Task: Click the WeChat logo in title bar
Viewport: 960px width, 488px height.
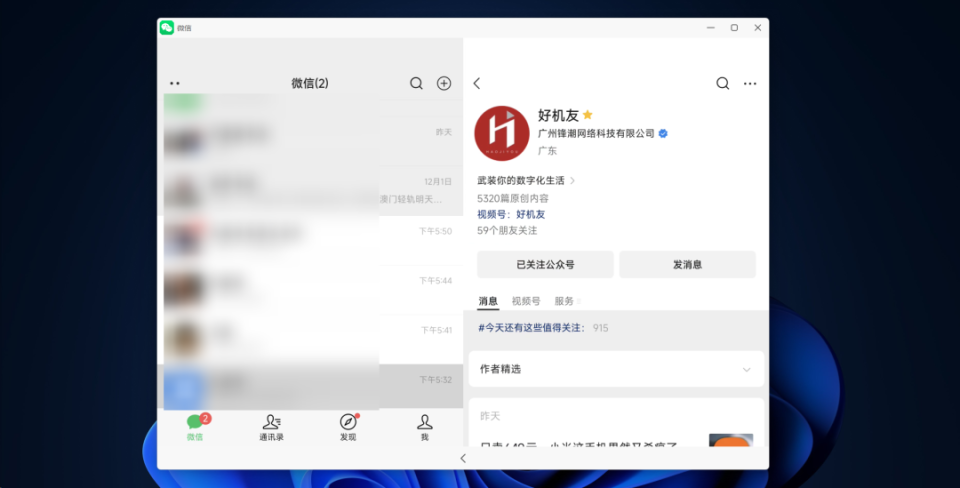Action: tap(167, 28)
